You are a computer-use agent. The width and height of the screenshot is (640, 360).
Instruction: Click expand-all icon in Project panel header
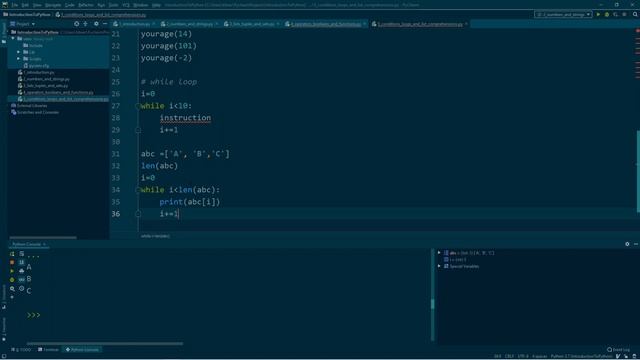(x=85, y=24)
